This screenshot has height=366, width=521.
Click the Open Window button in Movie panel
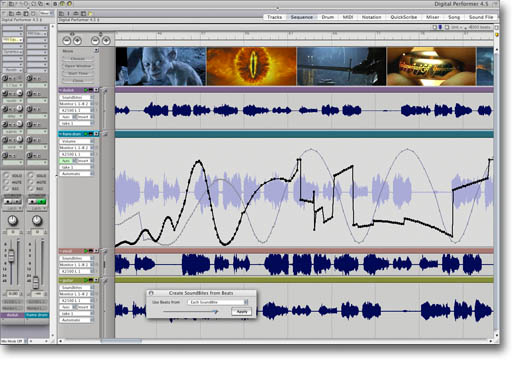(x=78, y=66)
